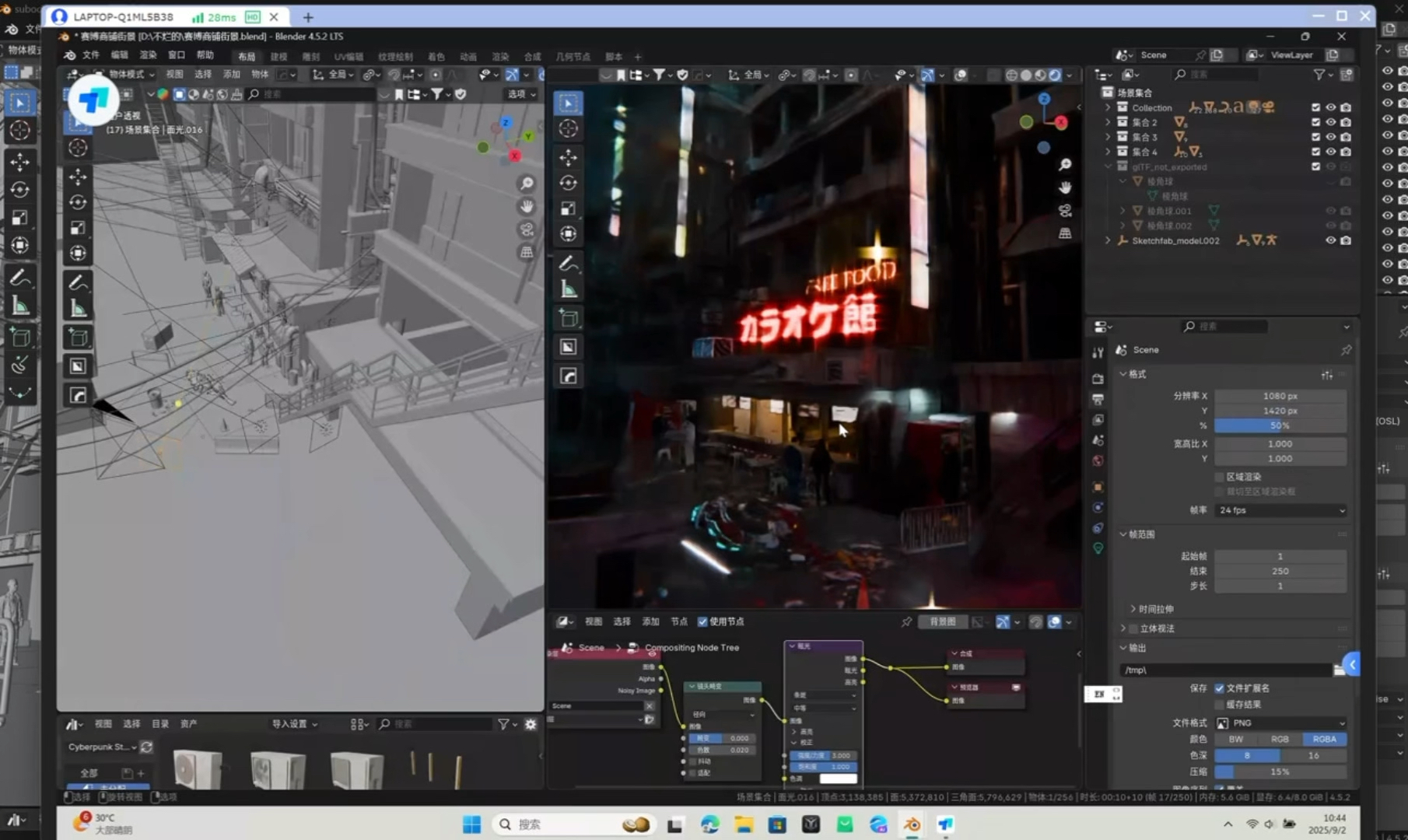Screen dimensions: 1408x840
Task: Choose the Measure tool in the left 3D viewport
Action: coord(78,309)
